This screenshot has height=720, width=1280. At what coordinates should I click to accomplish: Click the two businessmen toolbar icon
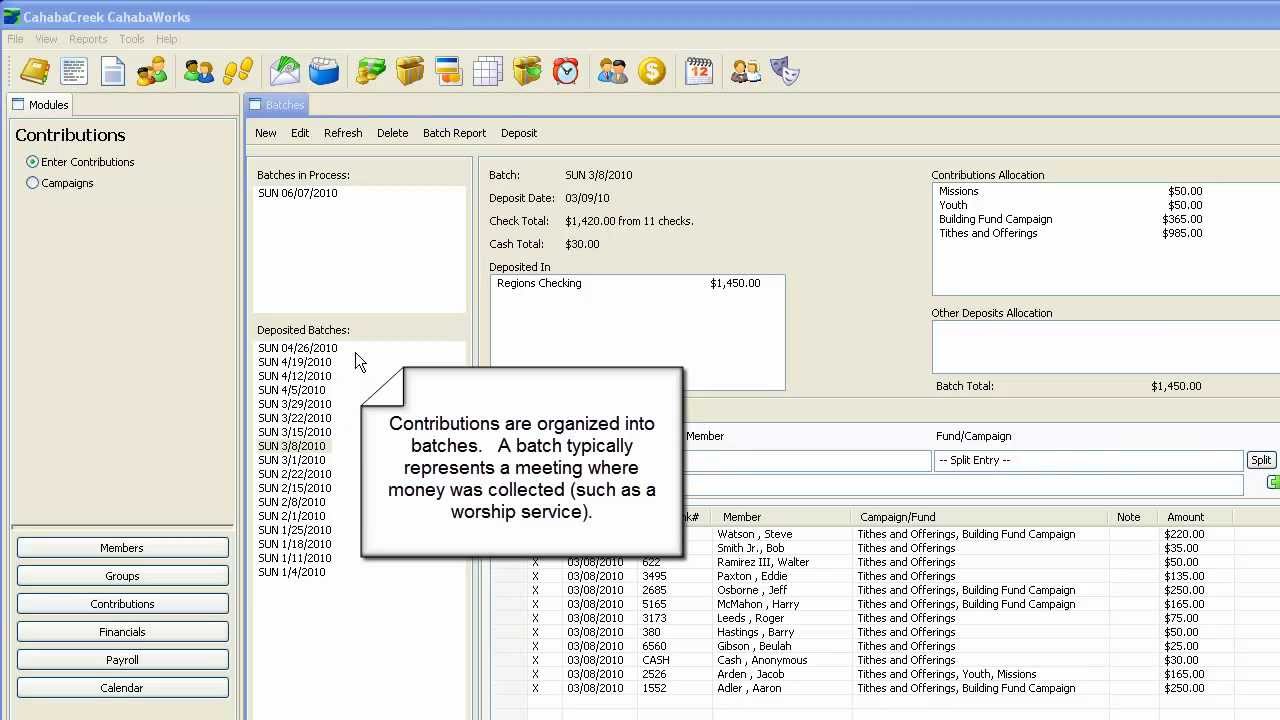(x=613, y=71)
